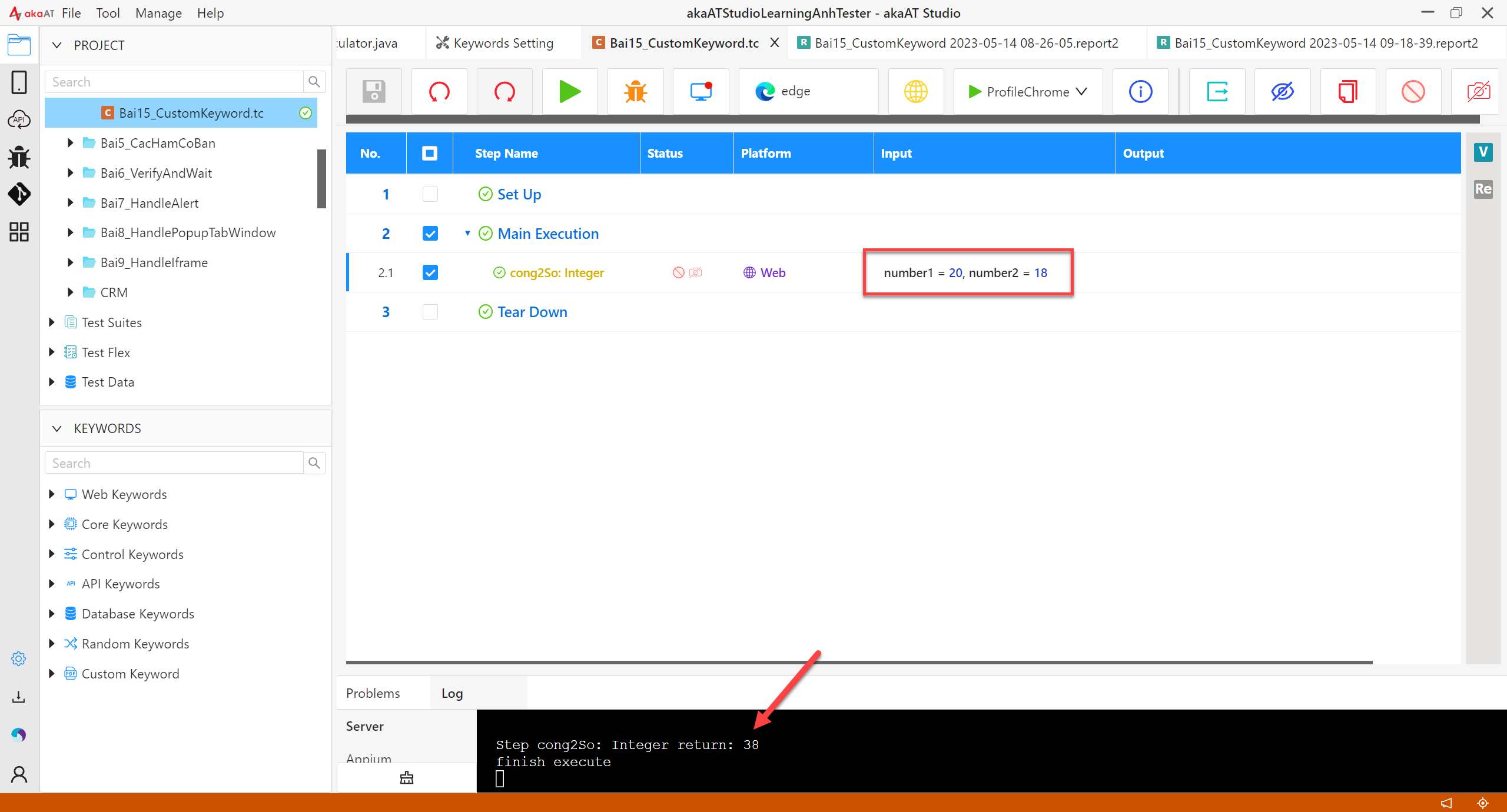Click the no-screenshot camera toolbar icon

coord(1478,91)
